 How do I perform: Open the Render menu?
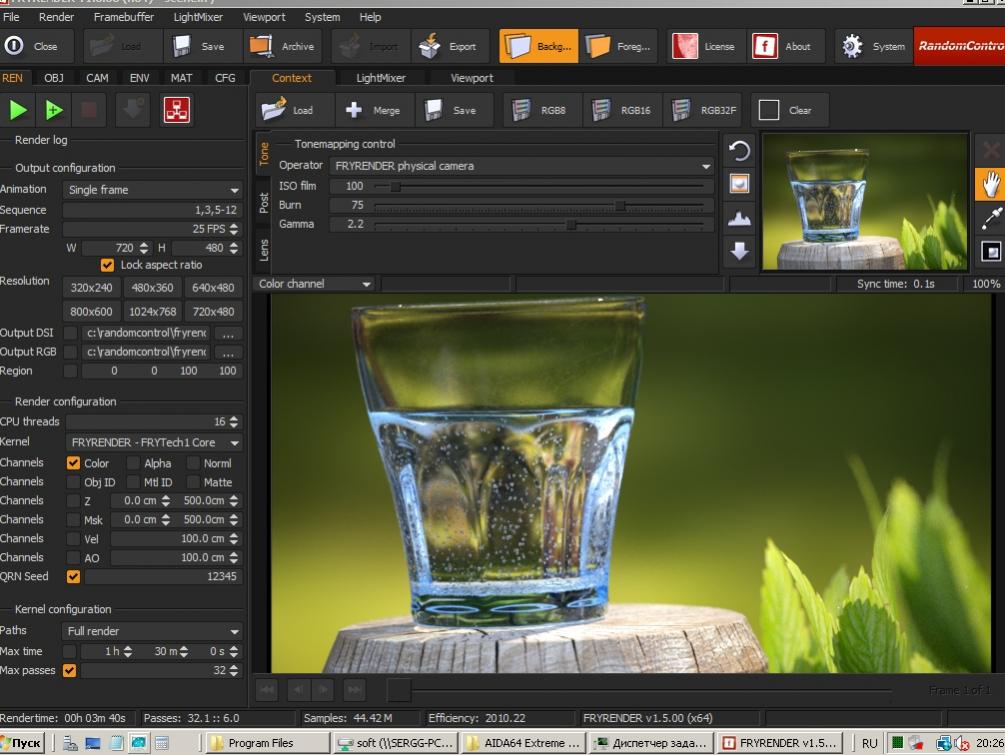point(56,17)
